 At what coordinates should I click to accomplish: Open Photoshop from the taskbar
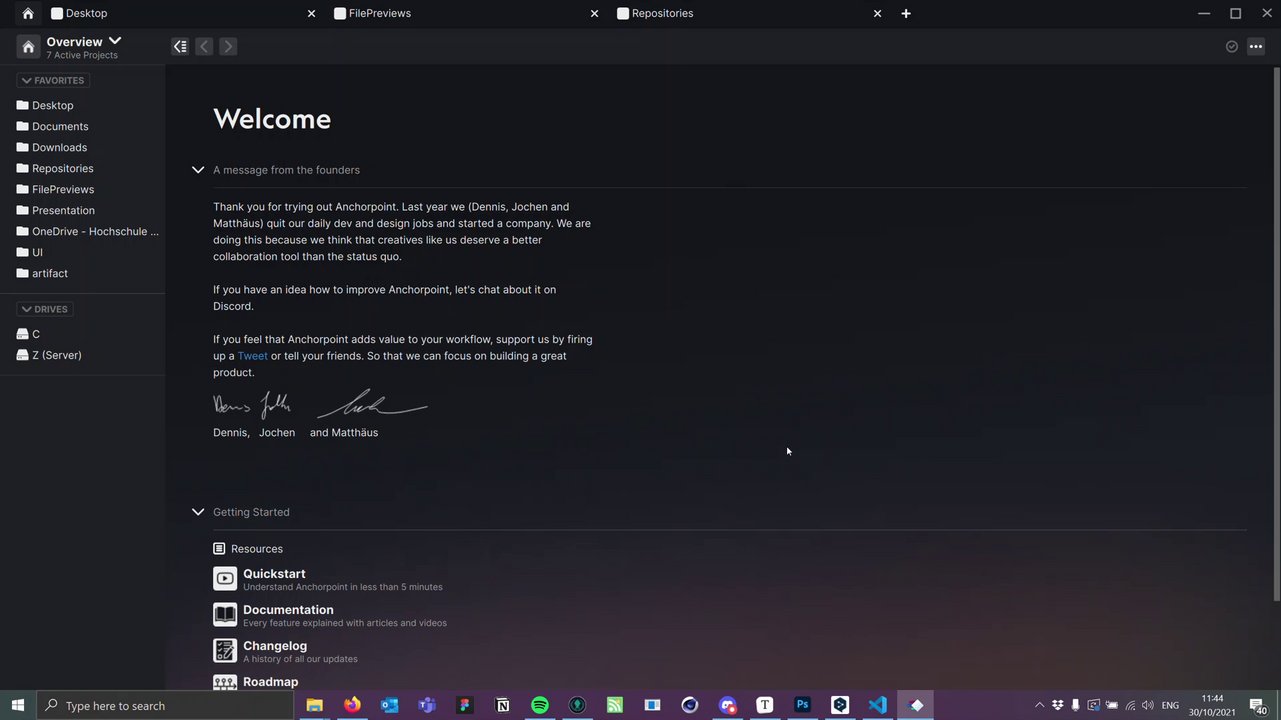(802, 705)
